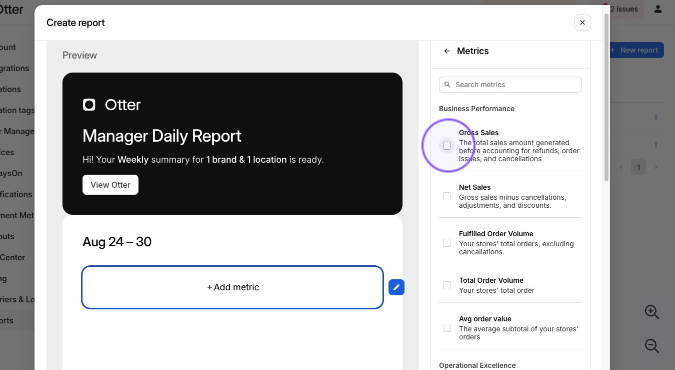Image resolution: width=675 pixels, height=370 pixels.
Task: Click the blue pencil edit icon
Action: (x=396, y=287)
